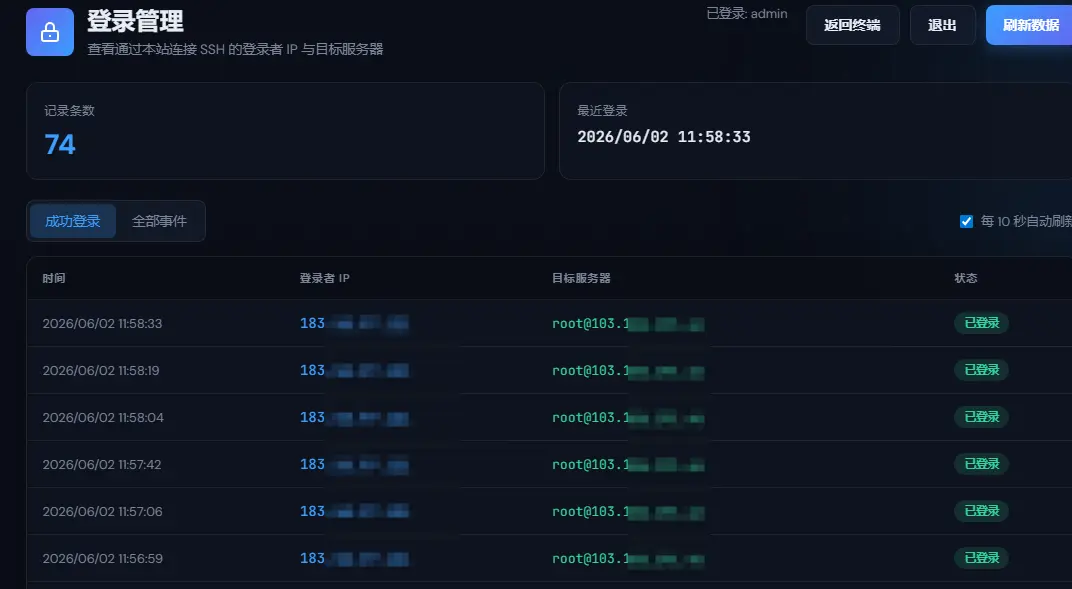Click the root@103 server in 11:57:06 row
The height and width of the screenshot is (589, 1072).
628,512
